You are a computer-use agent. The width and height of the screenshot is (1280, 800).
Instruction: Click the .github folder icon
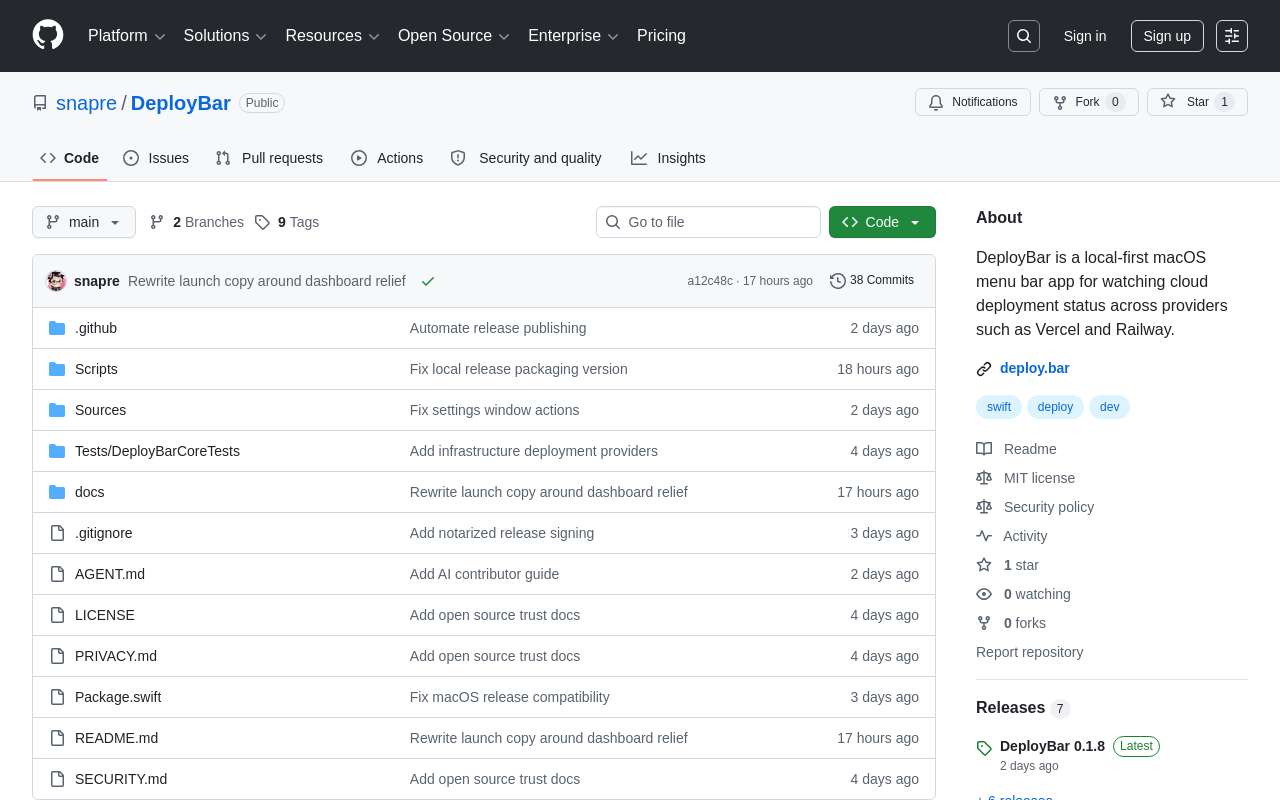coord(57,328)
